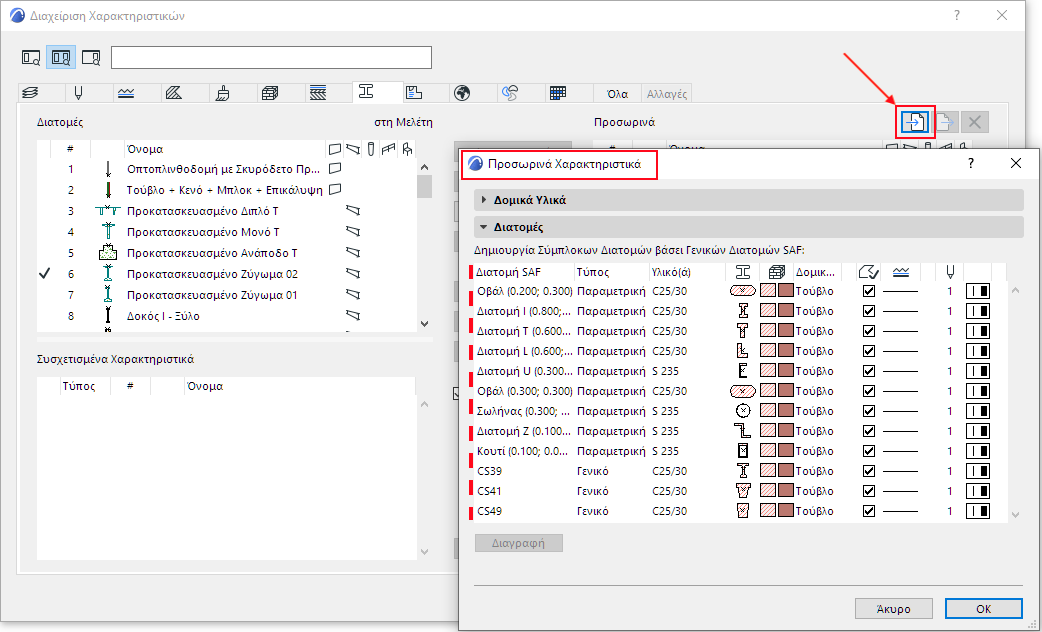Click the right-list search mode icon
1042x632 pixels.
click(91, 58)
